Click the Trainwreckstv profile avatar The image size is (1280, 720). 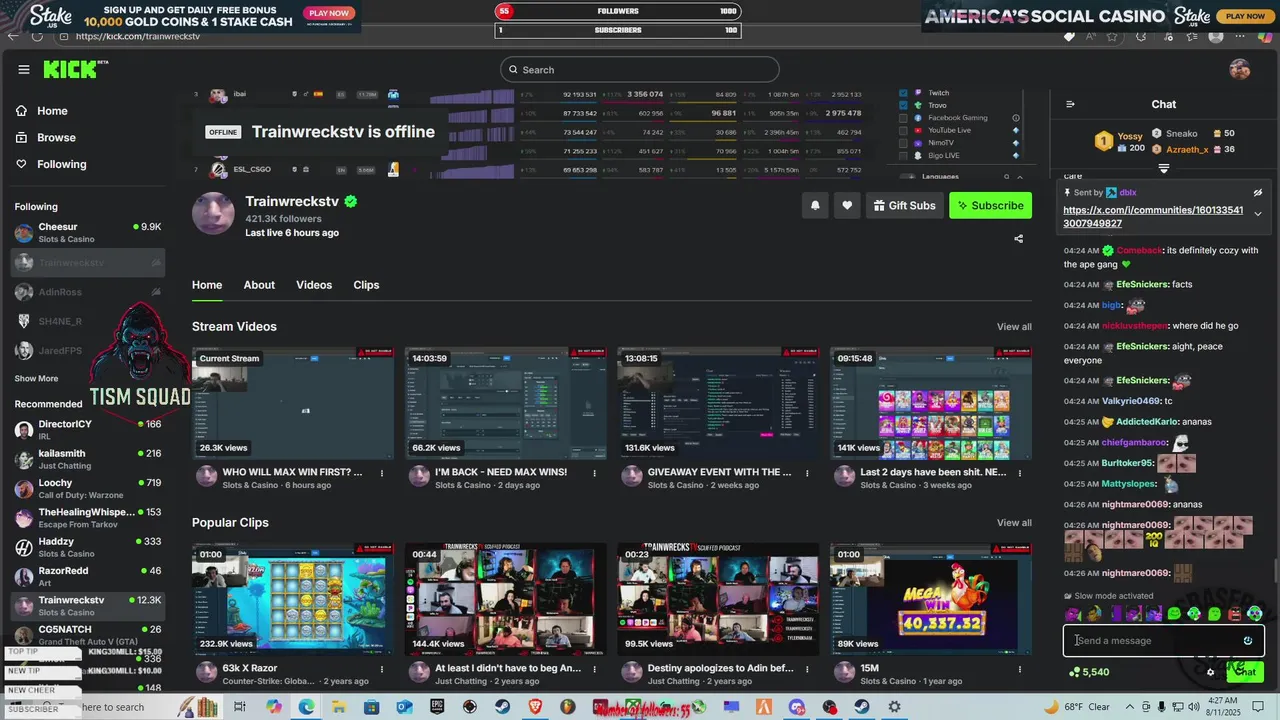point(213,214)
